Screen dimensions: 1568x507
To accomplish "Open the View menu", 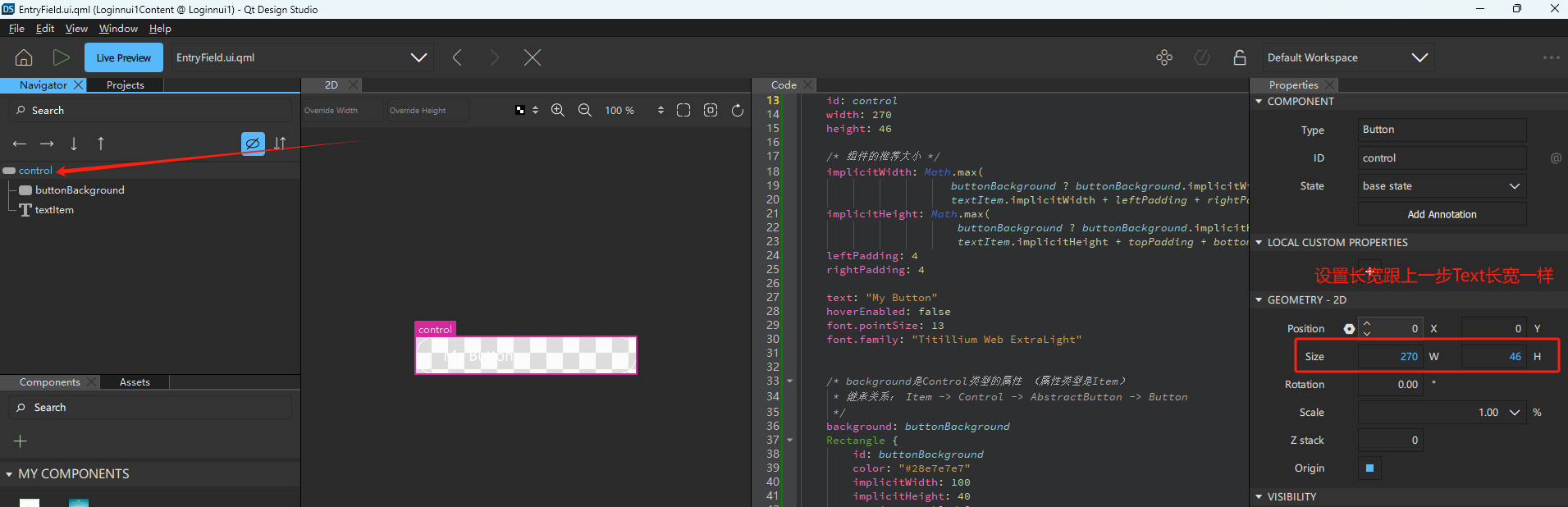I will pyautogui.click(x=76, y=28).
